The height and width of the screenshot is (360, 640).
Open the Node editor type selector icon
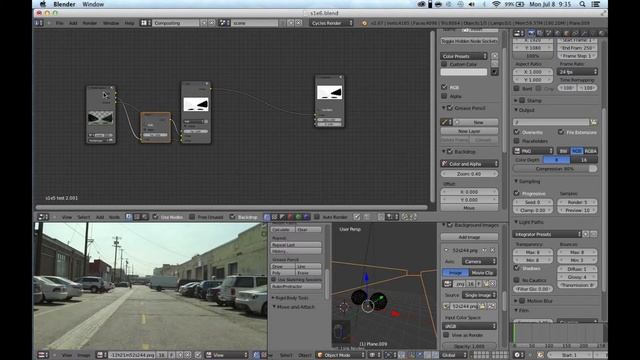43,217
